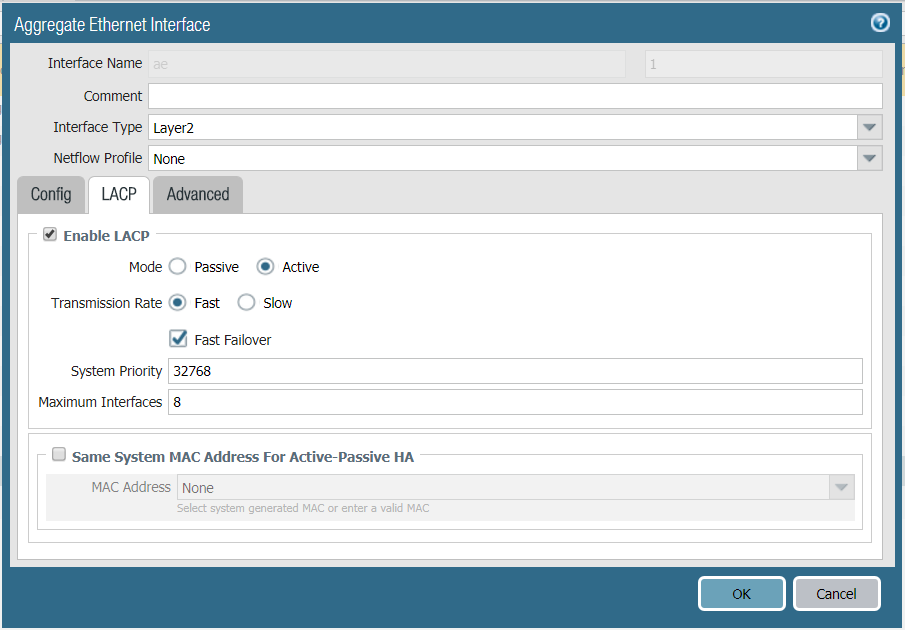Open the help icon in dialog header
The width and height of the screenshot is (905, 630).
click(880, 23)
